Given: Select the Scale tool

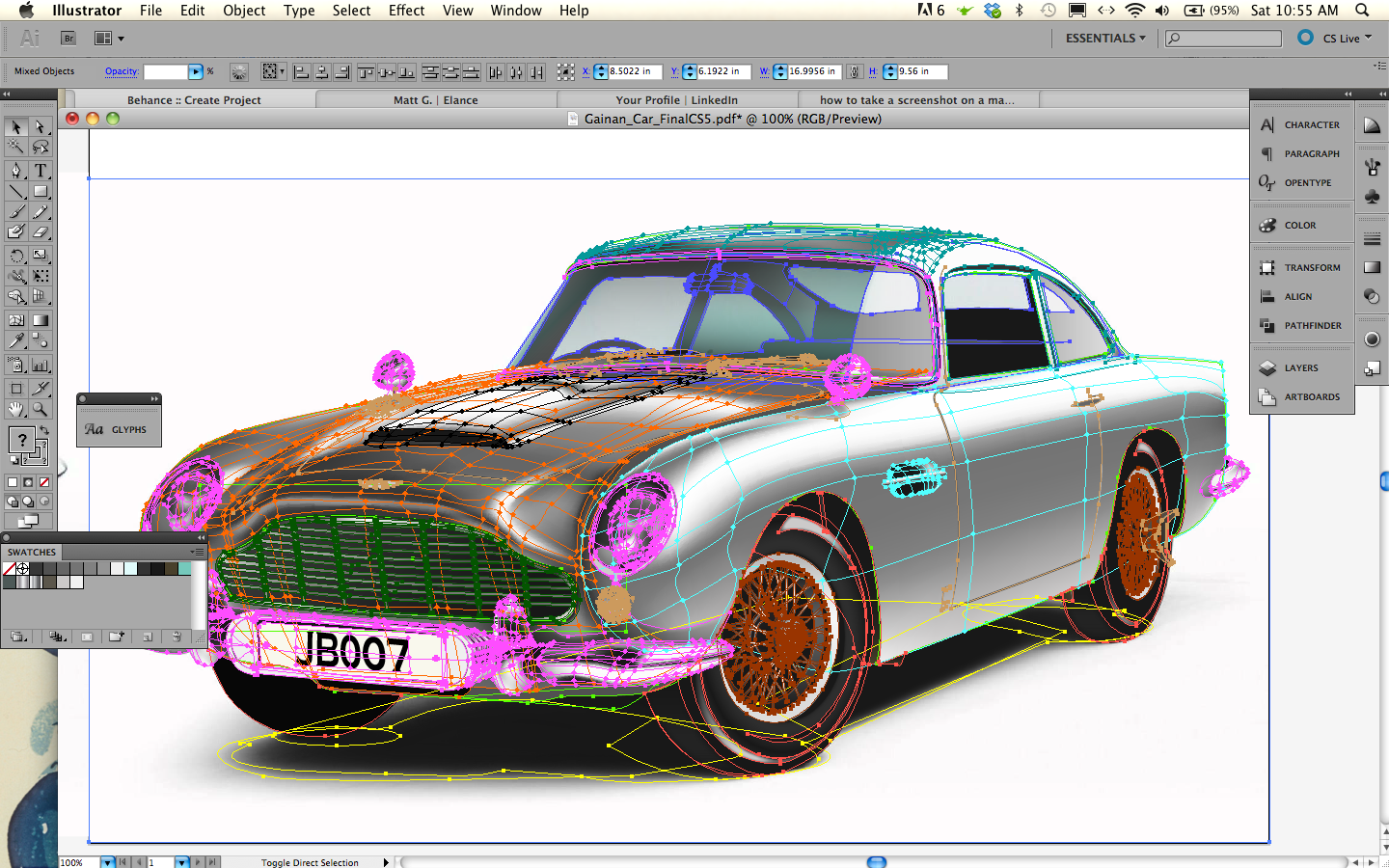Looking at the screenshot, I should point(41,256).
